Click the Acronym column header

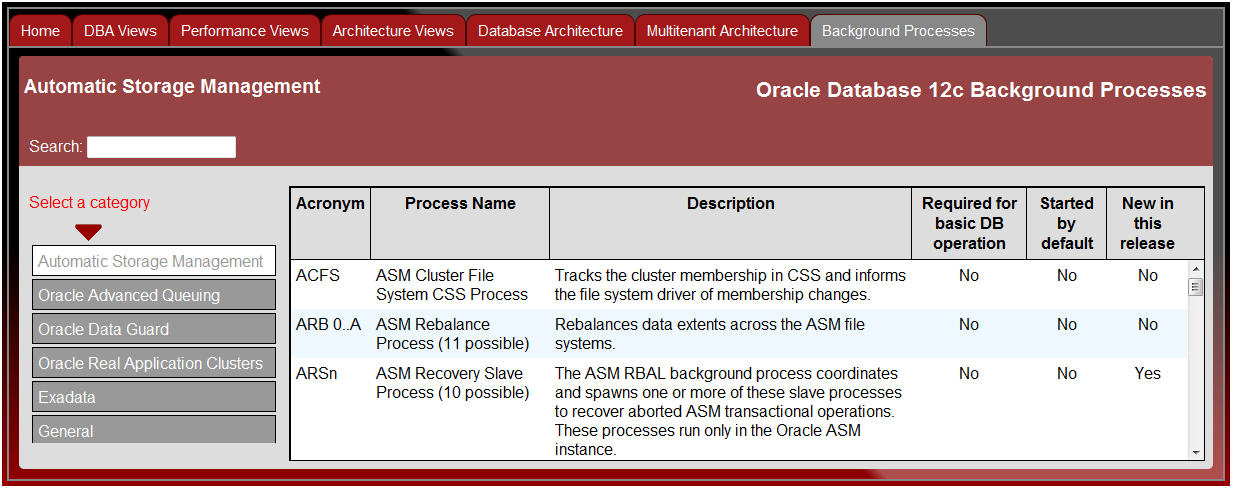coord(330,223)
